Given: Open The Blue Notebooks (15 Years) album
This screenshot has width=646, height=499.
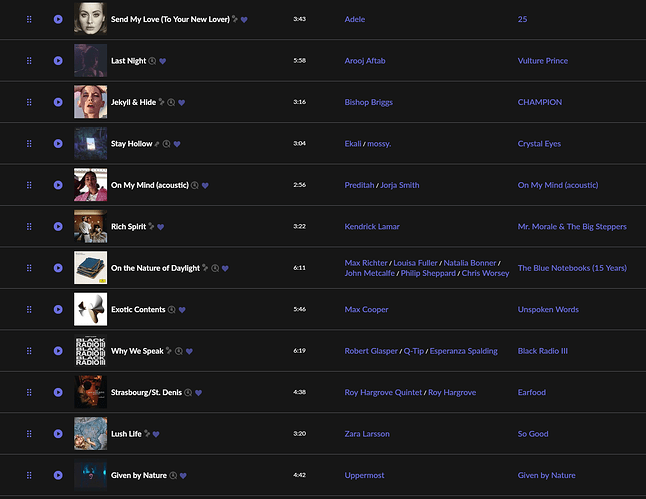Looking at the screenshot, I should click(x=572, y=268).
